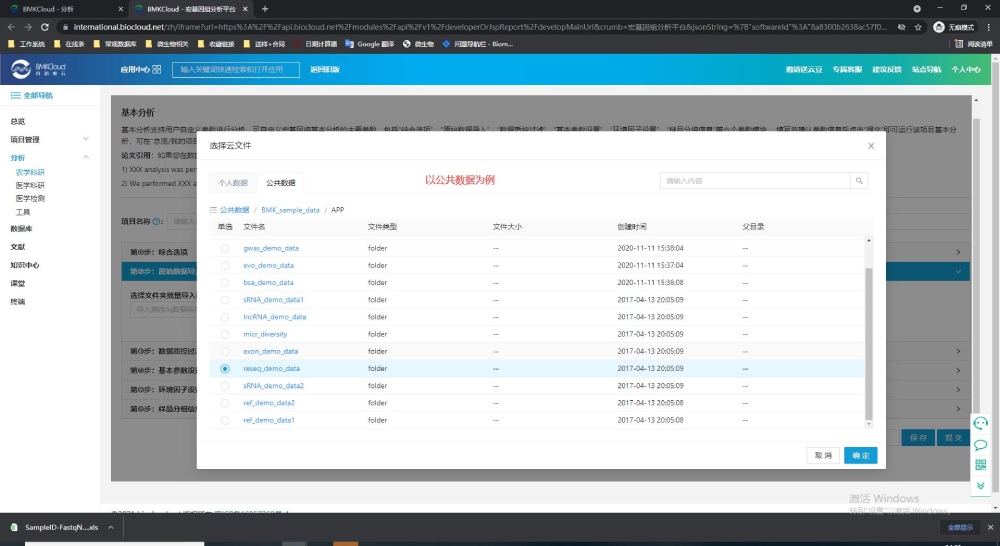1000x546 pixels.
Task: Open the 应用中心 dropdown in header
Action: [140, 69]
